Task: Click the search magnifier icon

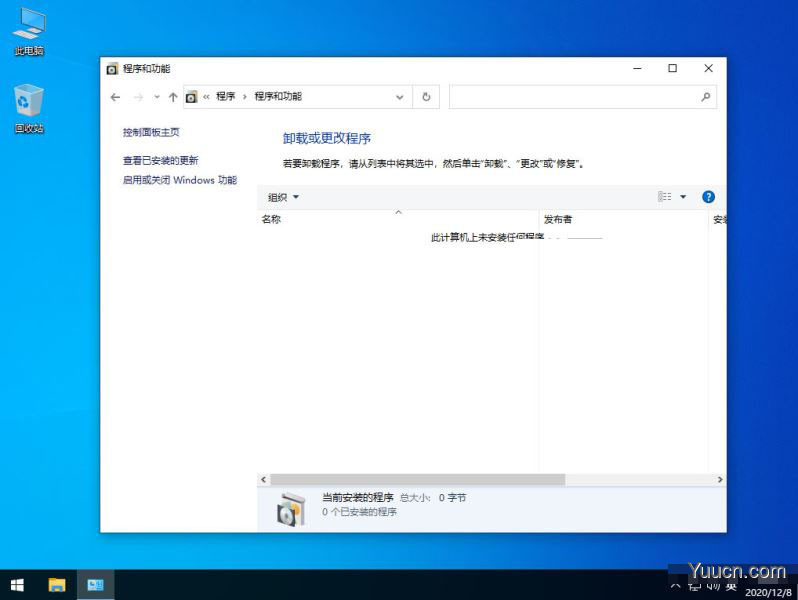Action: tap(705, 97)
